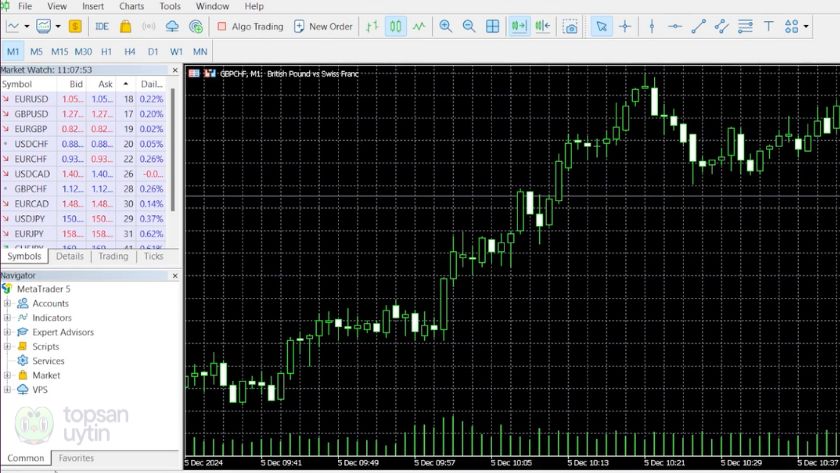Take a chart screenshot with camera icon
Screen dimensions: 840x473
tap(570, 26)
